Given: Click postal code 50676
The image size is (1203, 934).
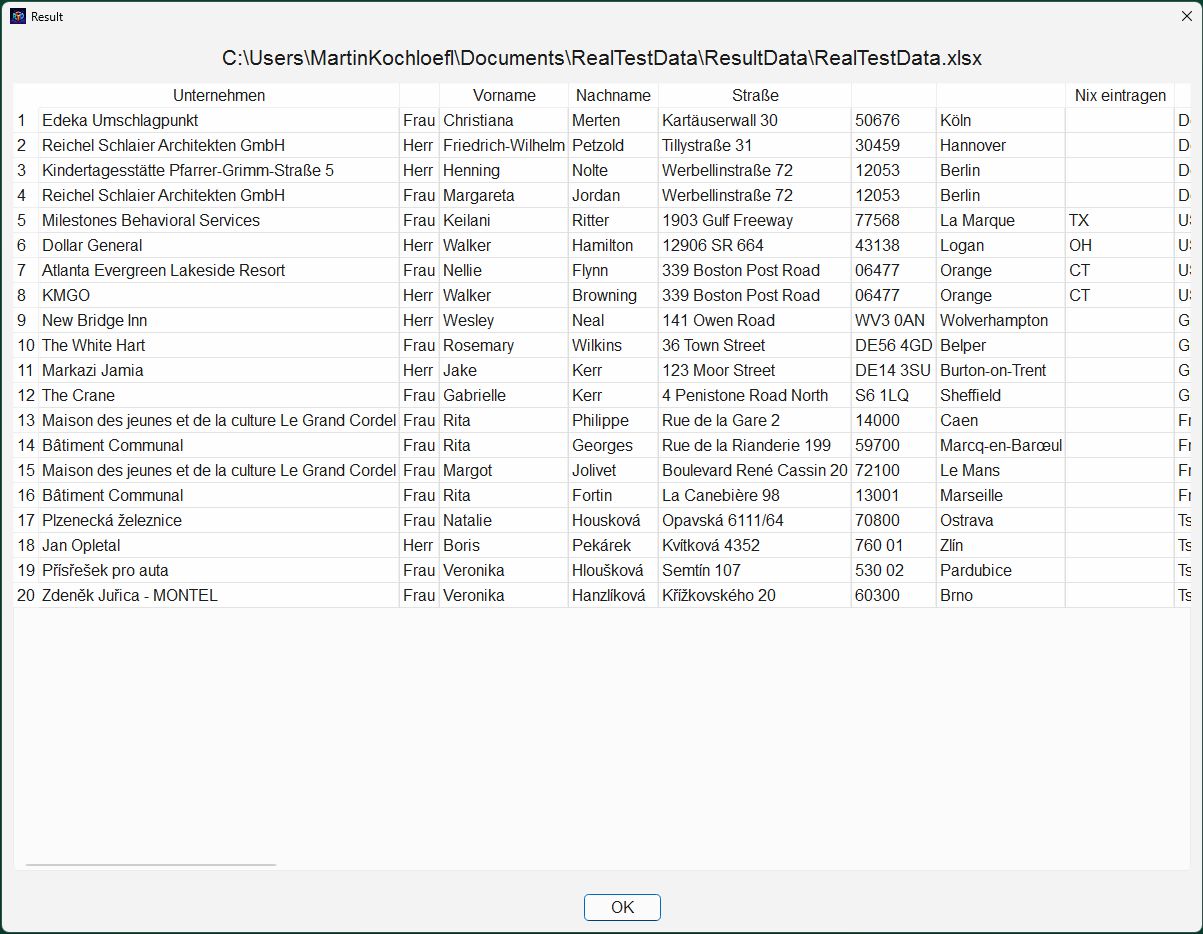Looking at the screenshot, I should [x=894, y=120].
